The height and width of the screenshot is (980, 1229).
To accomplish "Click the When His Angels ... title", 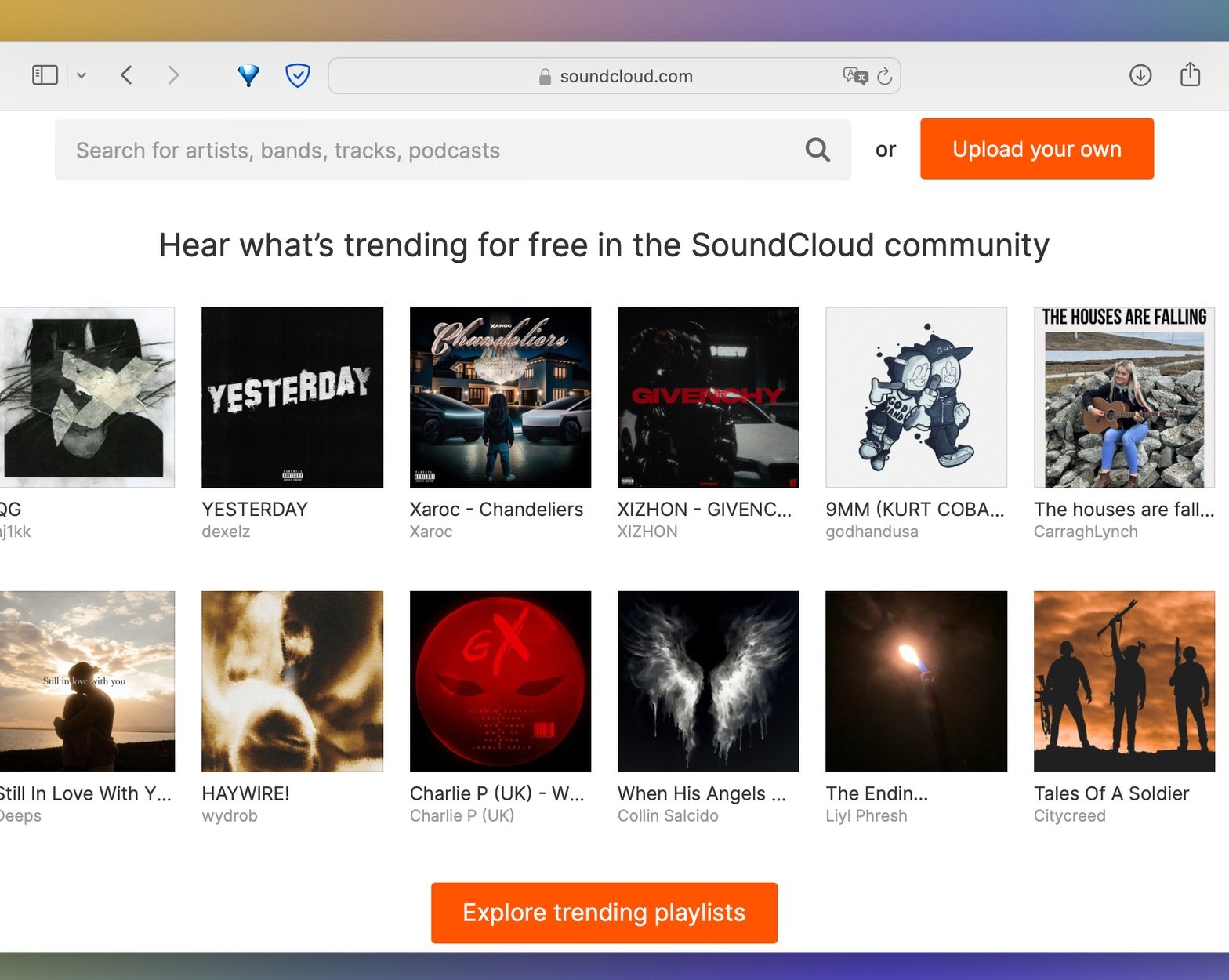I will pos(702,793).
